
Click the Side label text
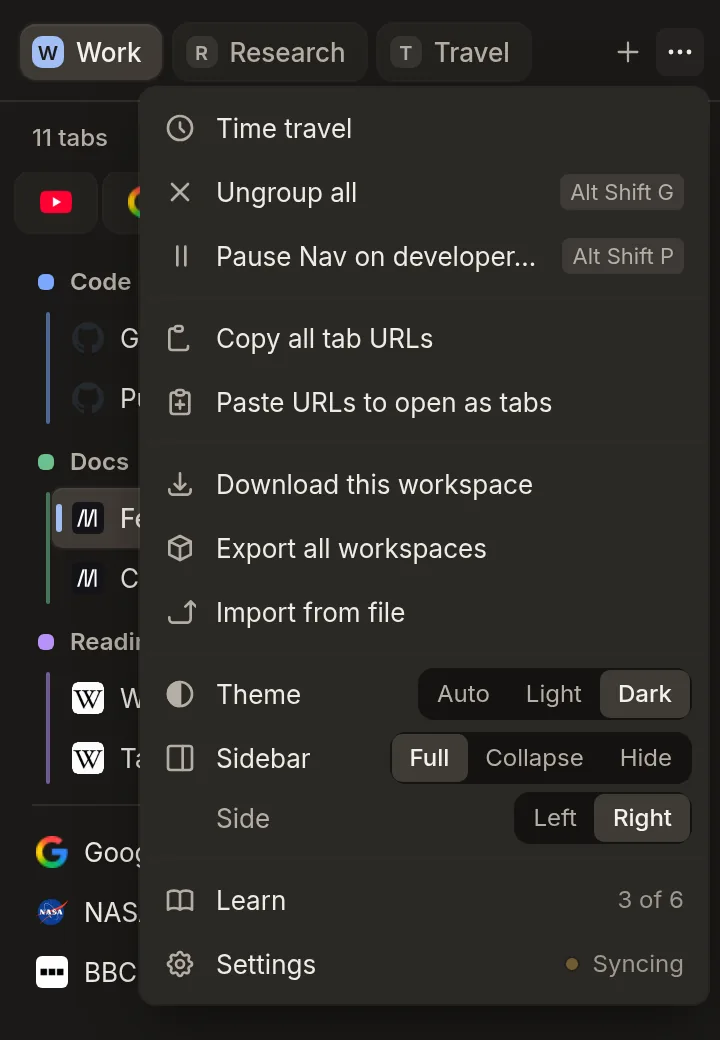[x=243, y=818]
